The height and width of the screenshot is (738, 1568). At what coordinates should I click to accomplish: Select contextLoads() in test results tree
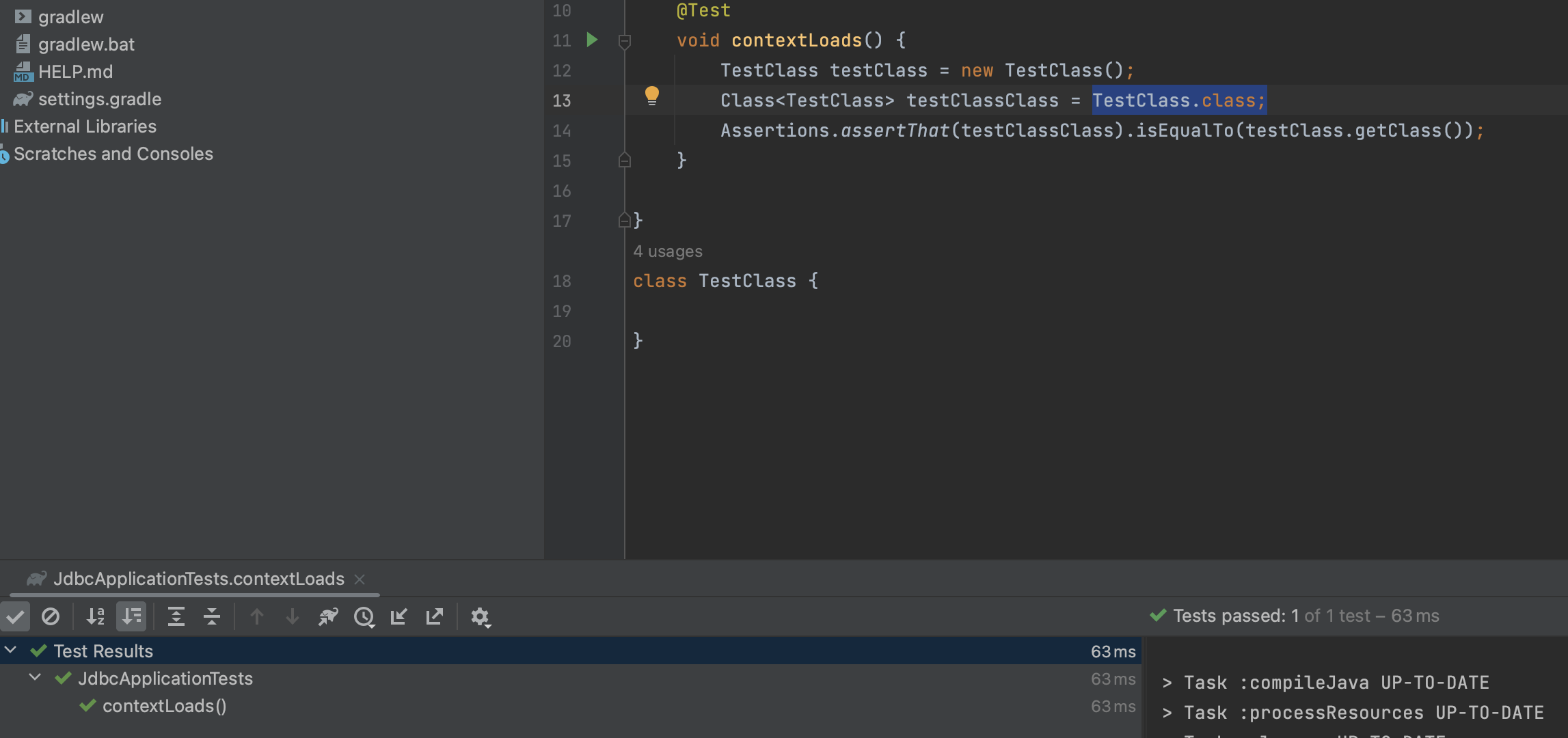click(164, 706)
